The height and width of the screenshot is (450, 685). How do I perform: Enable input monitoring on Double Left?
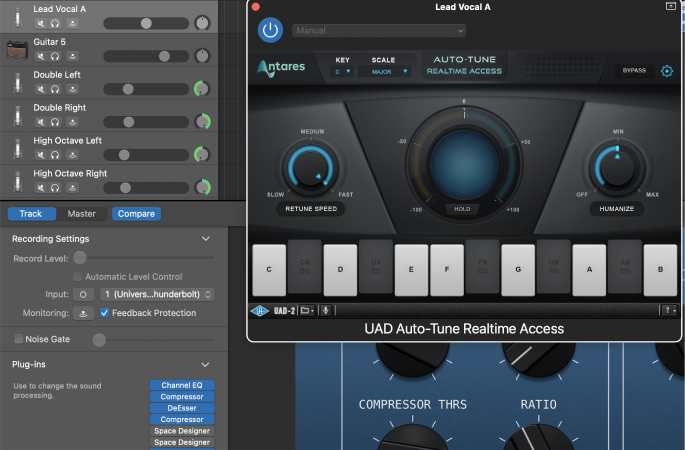pyautogui.click(x=73, y=89)
